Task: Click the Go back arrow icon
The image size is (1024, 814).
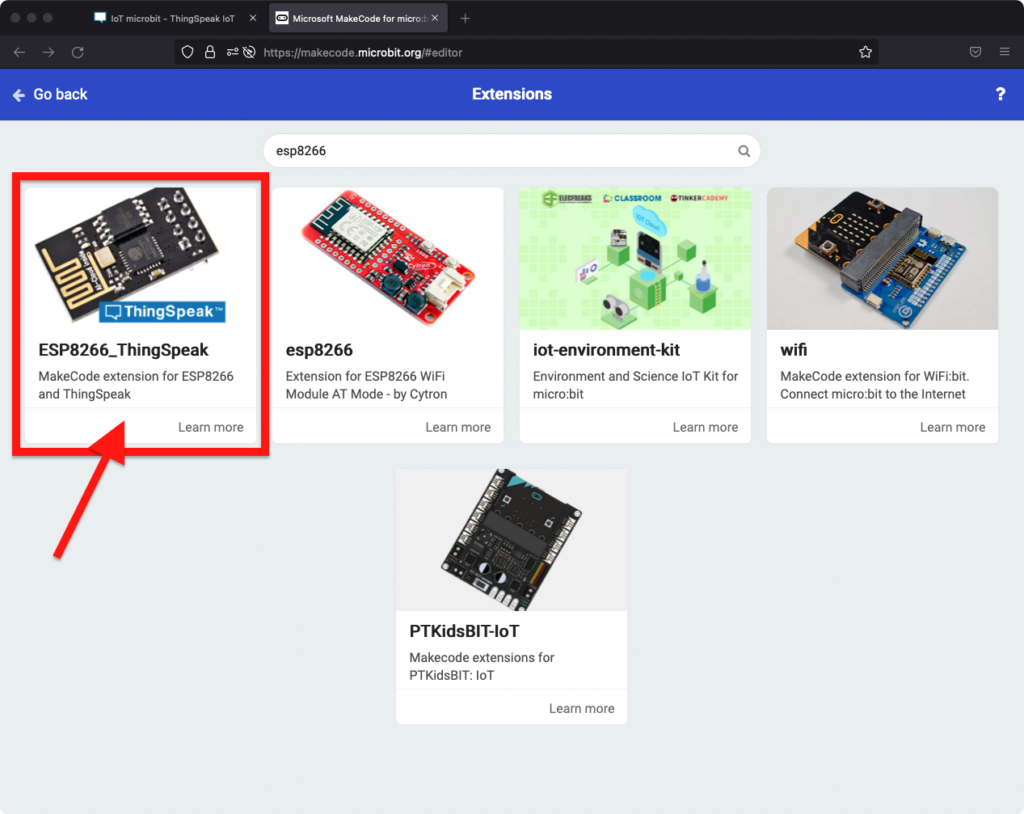Action: (18, 95)
